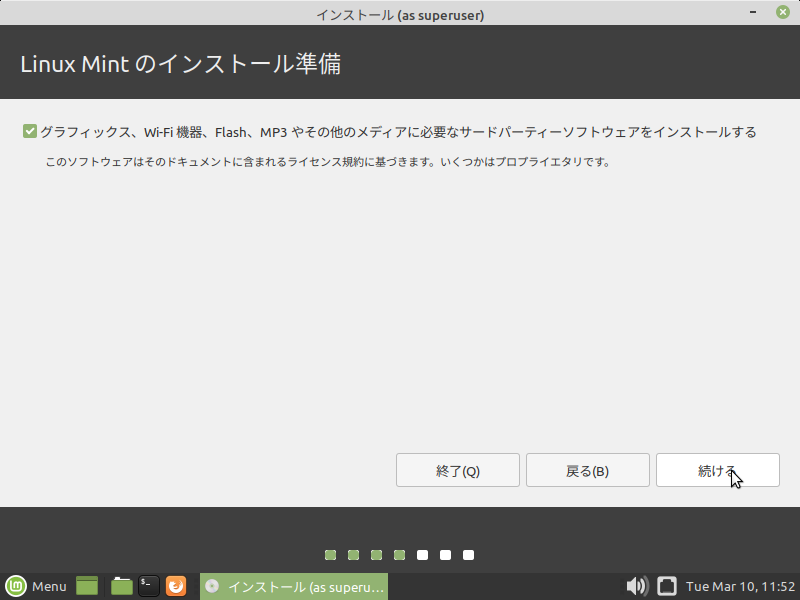Open the network manager tray icon
The width and height of the screenshot is (800, 600).
(x=666, y=586)
